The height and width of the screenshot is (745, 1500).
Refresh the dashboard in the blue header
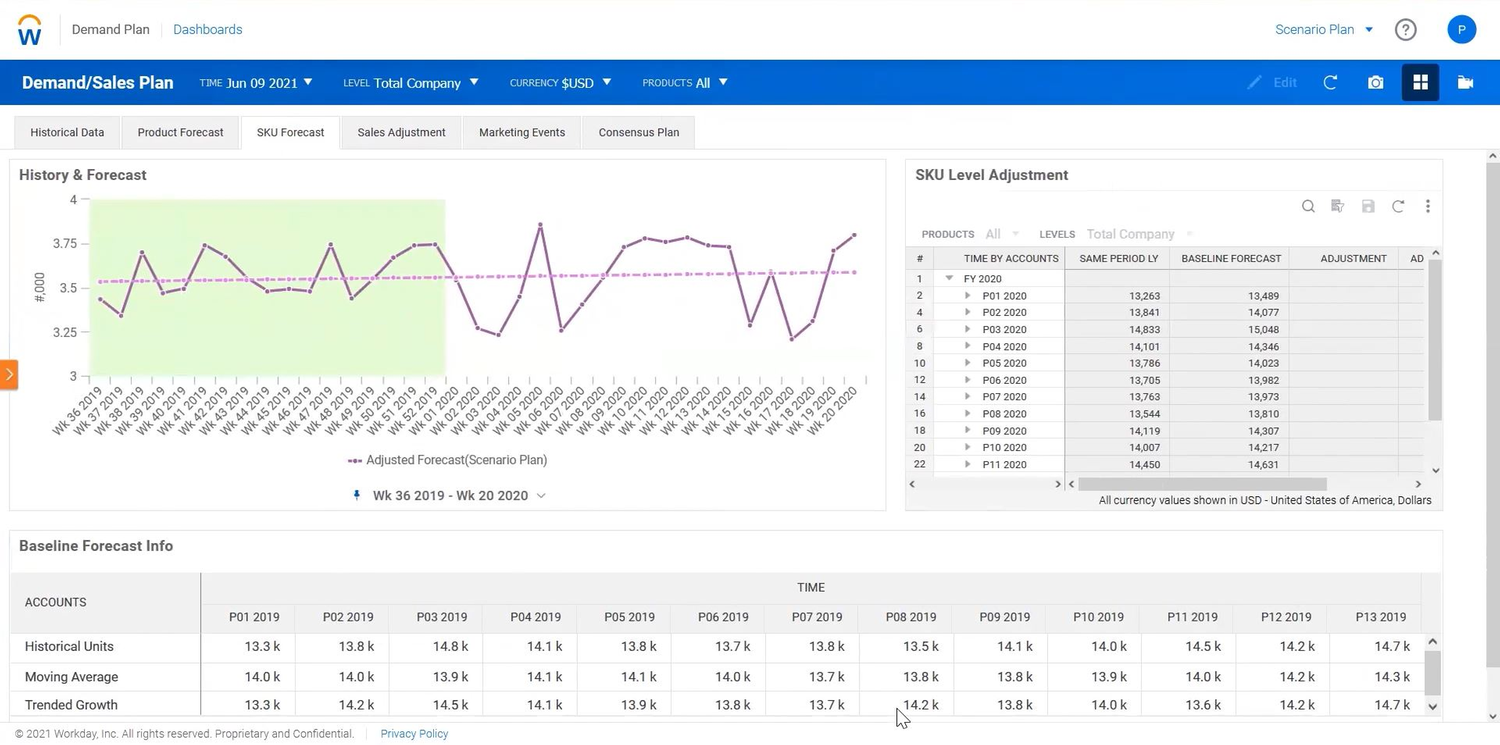point(1330,83)
